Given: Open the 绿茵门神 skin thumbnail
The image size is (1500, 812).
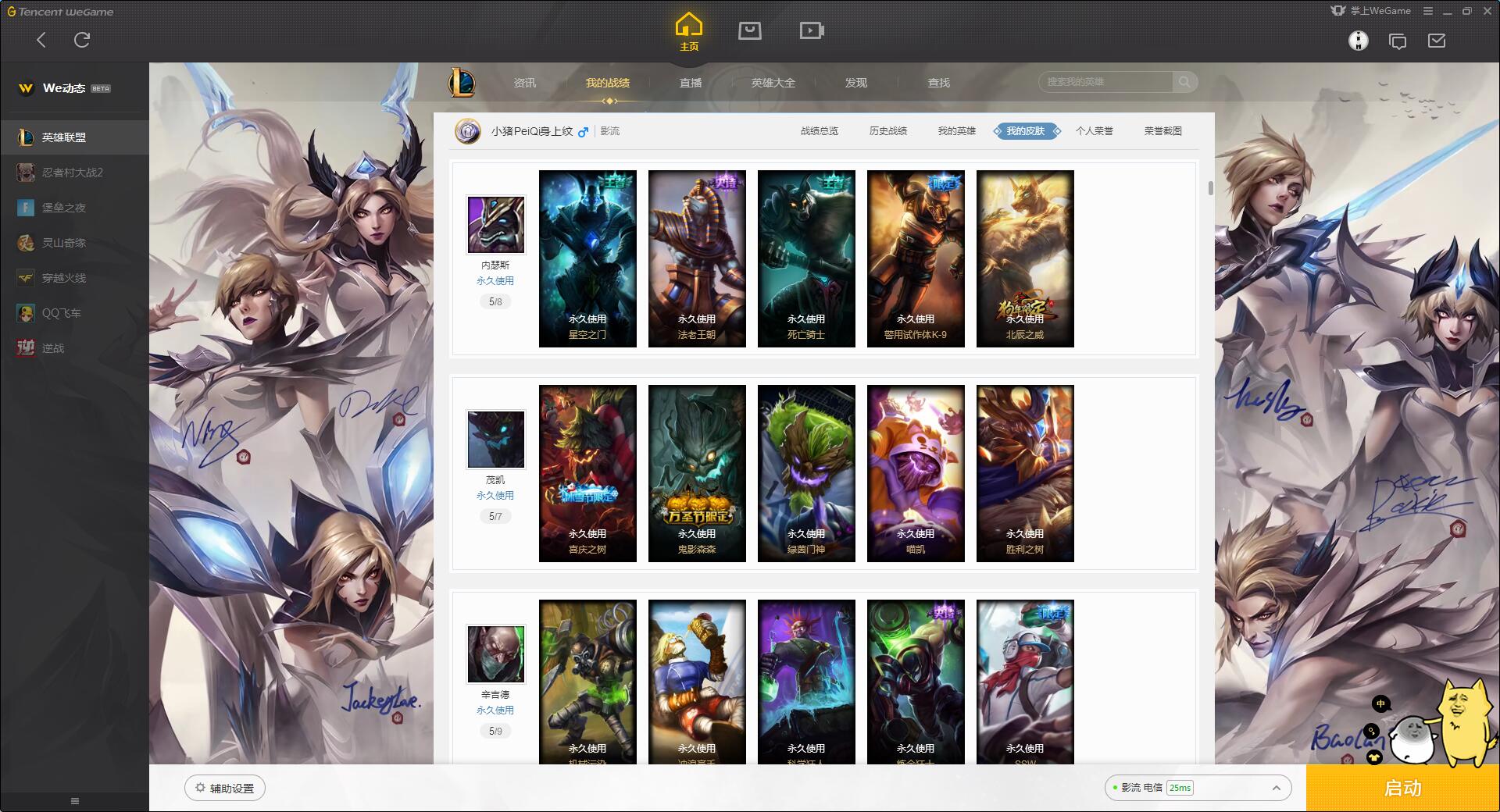Looking at the screenshot, I should (x=806, y=473).
